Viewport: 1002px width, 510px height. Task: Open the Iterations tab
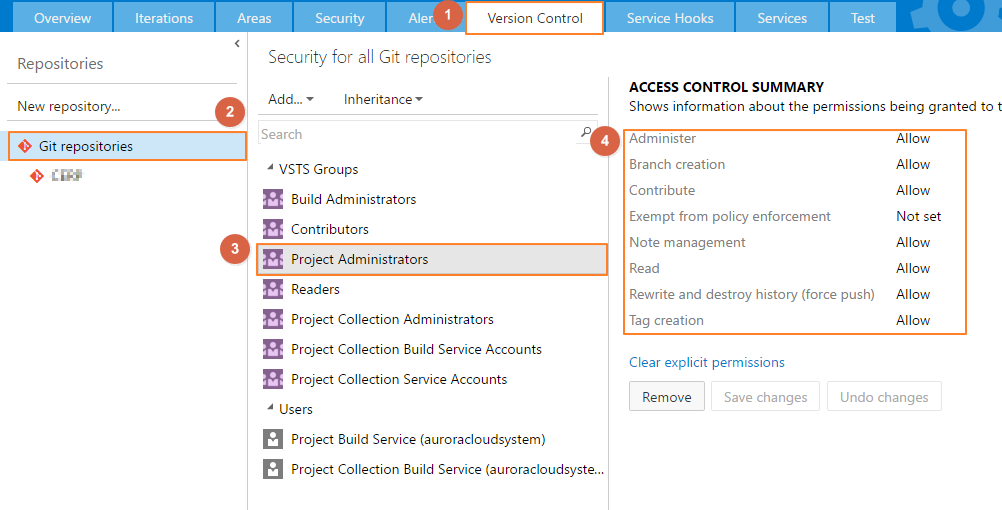tap(164, 18)
